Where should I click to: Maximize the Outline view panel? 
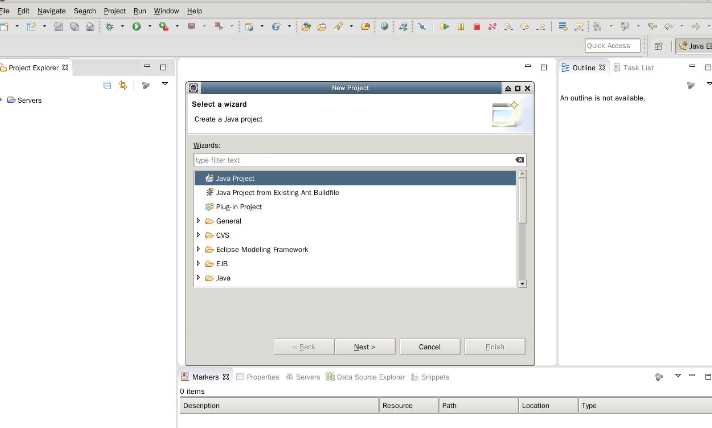click(707, 67)
